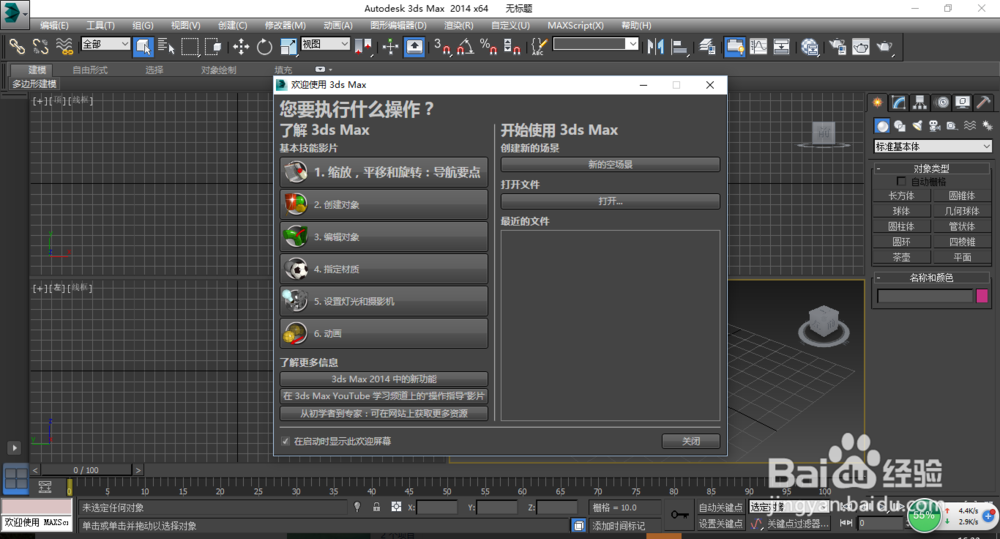Open the 修改器(M) menu
The width and height of the screenshot is (1000, 539).
(285, 26)
